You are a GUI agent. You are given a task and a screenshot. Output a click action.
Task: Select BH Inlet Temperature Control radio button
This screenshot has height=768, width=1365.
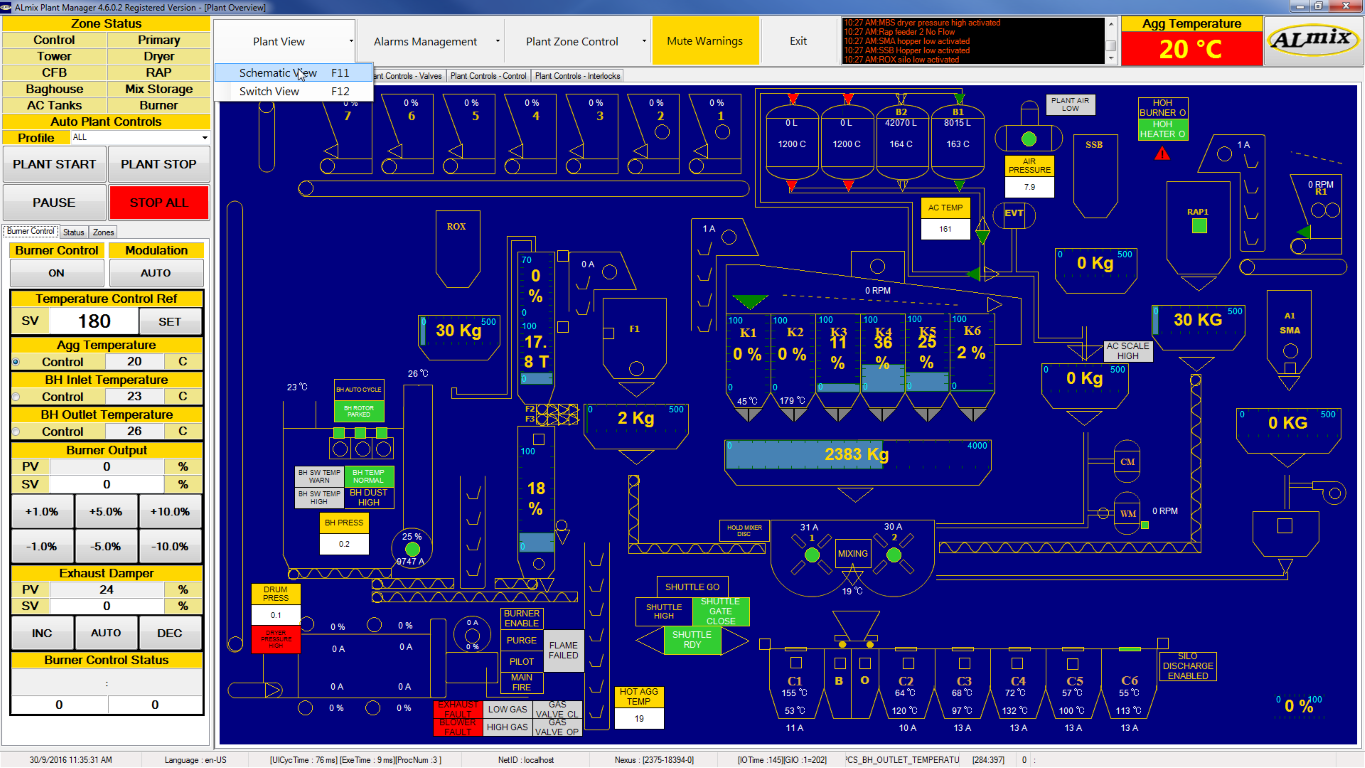click(x=16, y=397)
